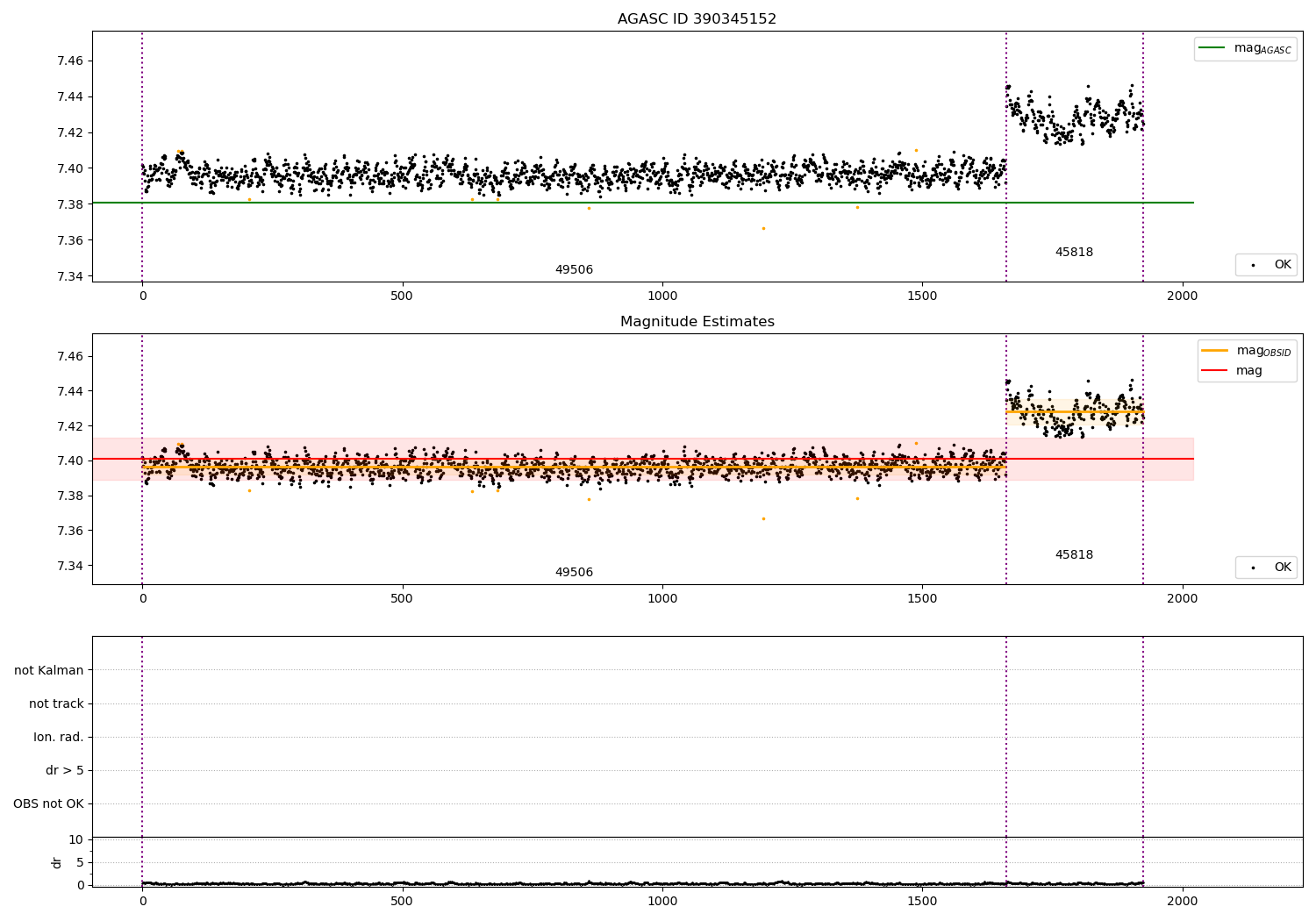
Task: Click the 'dr > 5' row label
Action: point(65,770)
